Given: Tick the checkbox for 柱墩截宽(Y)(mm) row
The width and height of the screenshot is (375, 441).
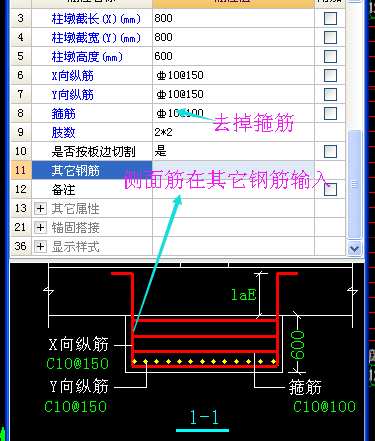Looking at the screenshot, I should 330,37.
